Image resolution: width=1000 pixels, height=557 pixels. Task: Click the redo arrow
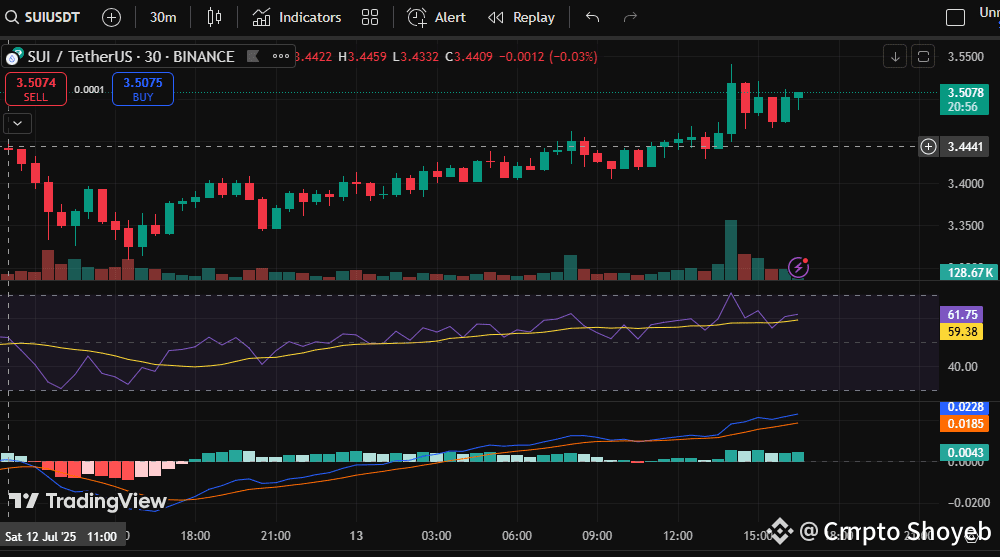630,17
